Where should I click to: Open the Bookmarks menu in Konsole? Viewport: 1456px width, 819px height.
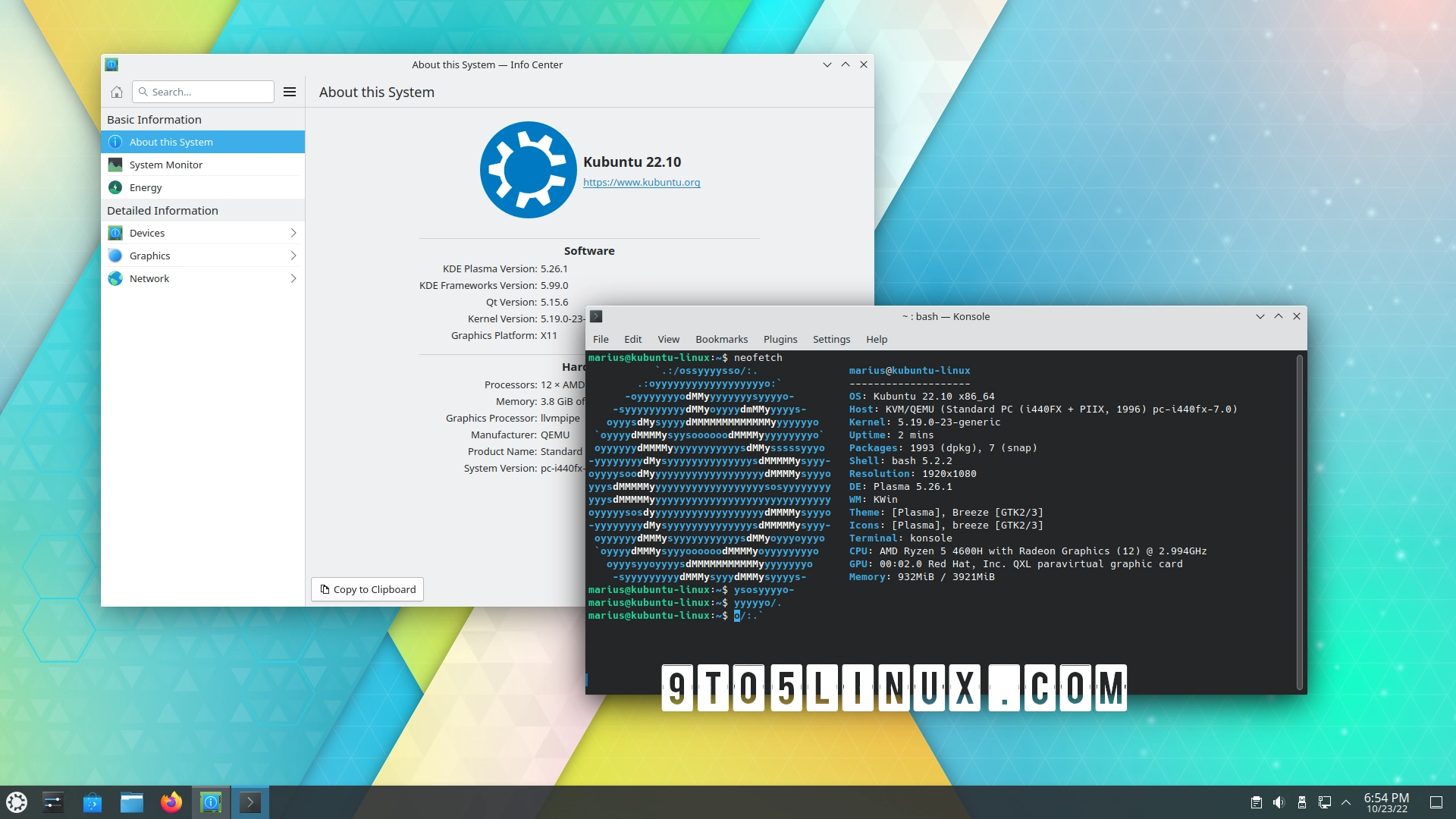coord(721,339)
